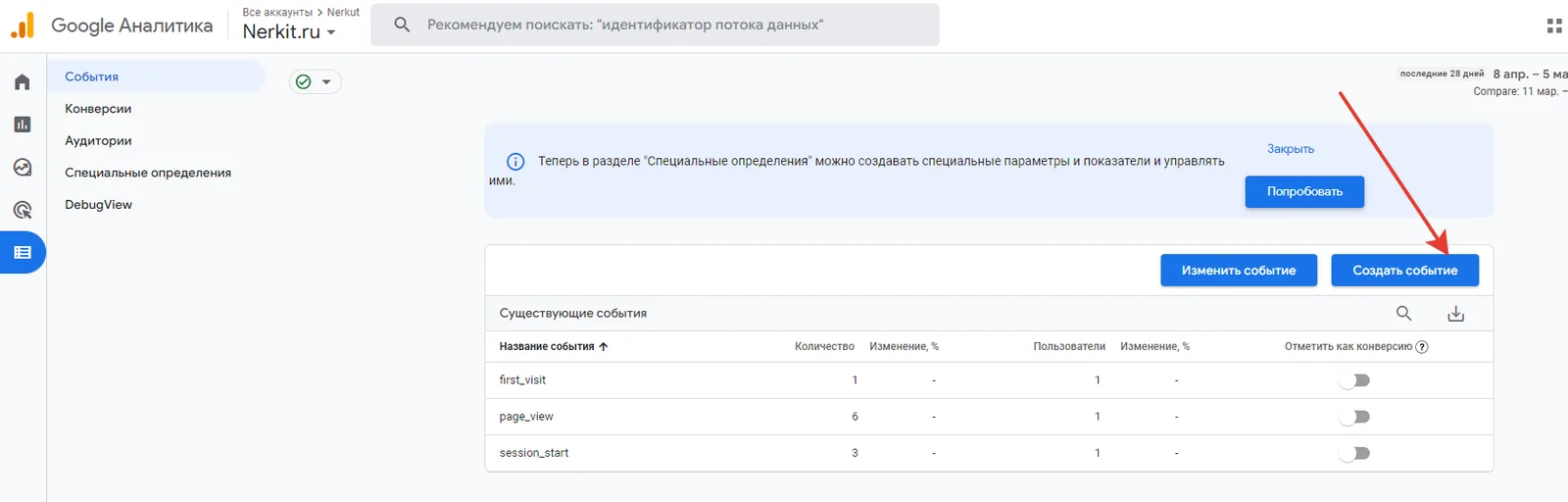The width and height of the screenshot is (1568, 502).
Task: Mark session_start as conversion
Action: (x=1355, y=453)
